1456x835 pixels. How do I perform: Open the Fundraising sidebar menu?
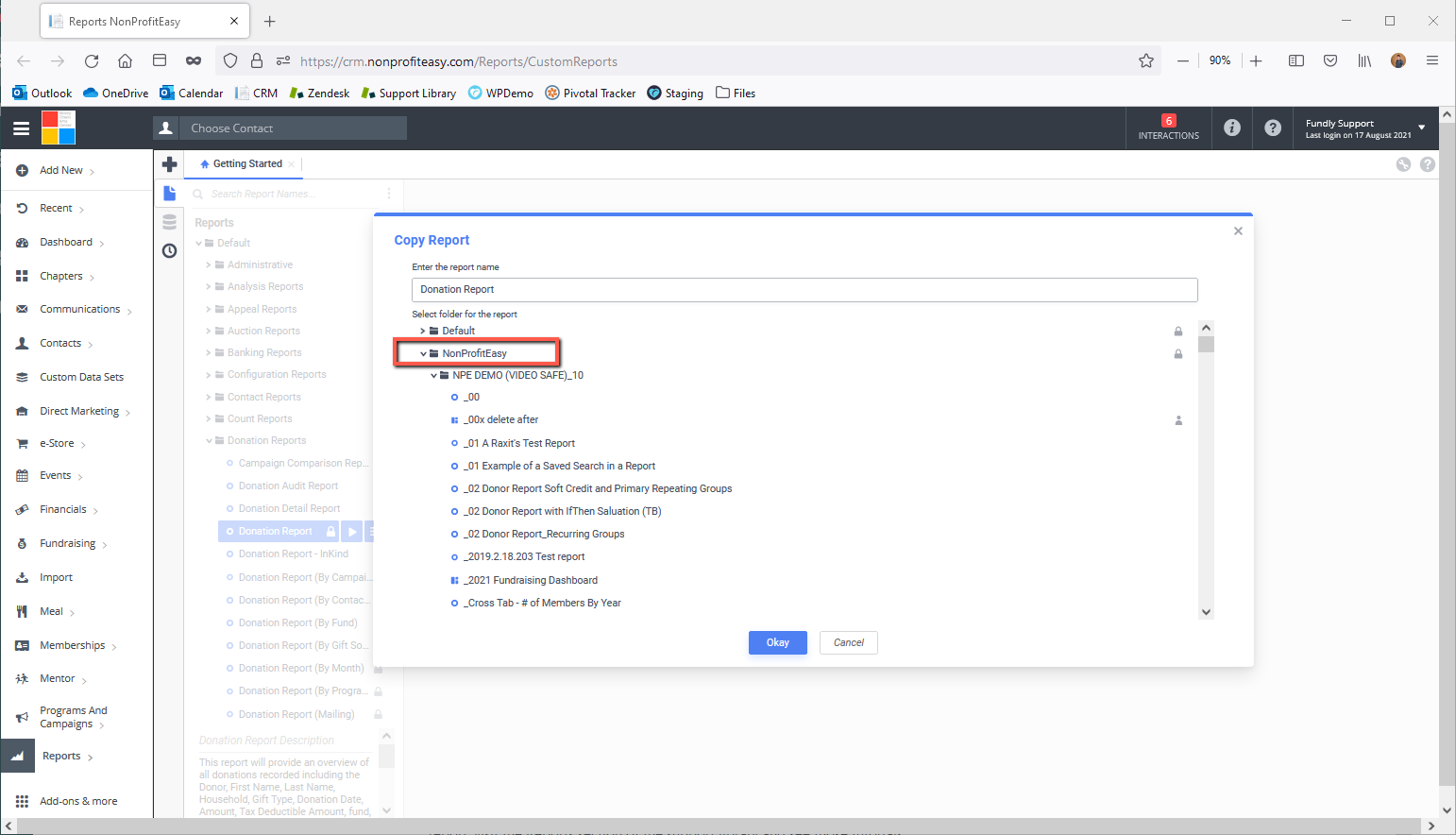67,544
